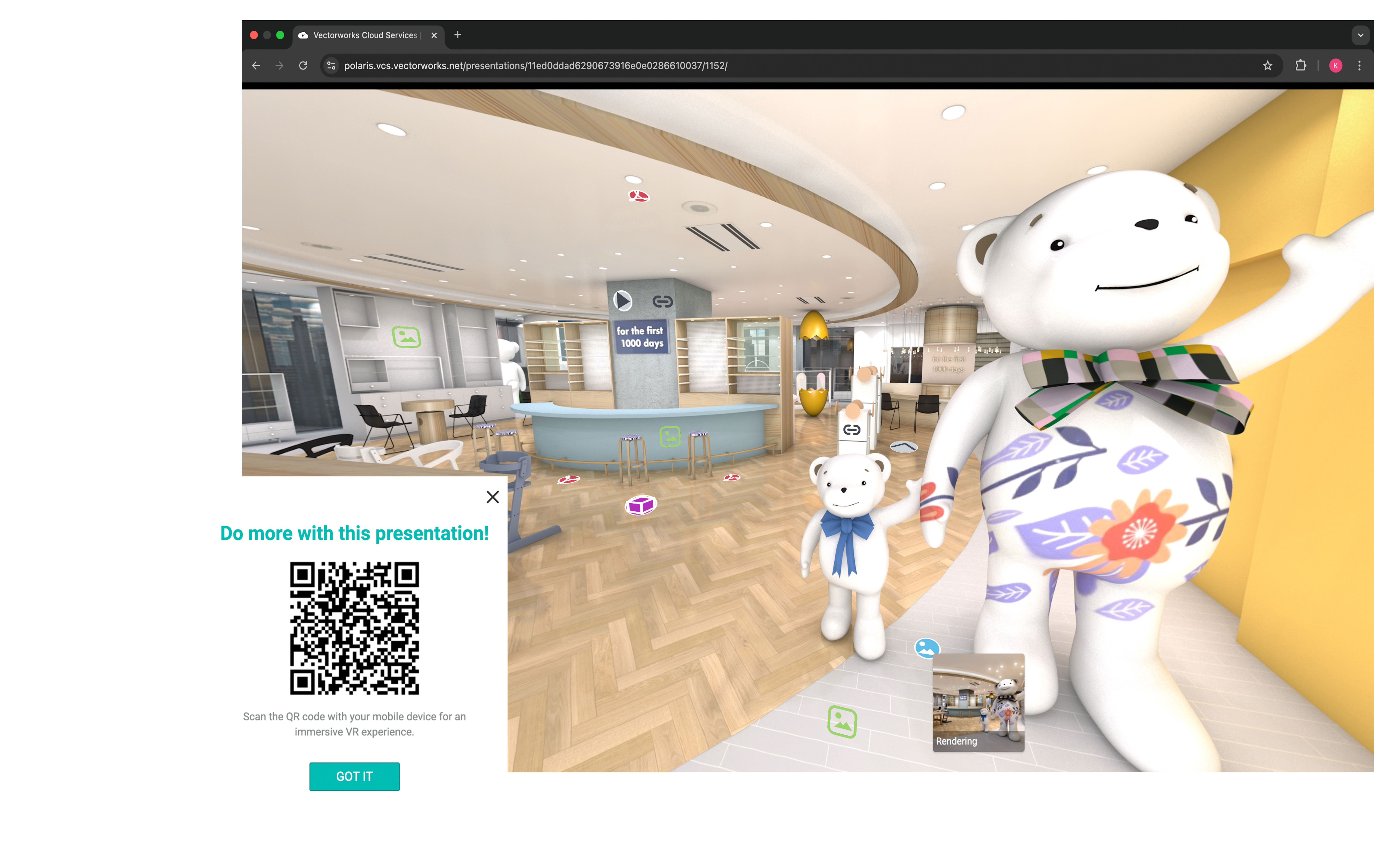
Task: Open a new browser tab
Action: [458, 35]
